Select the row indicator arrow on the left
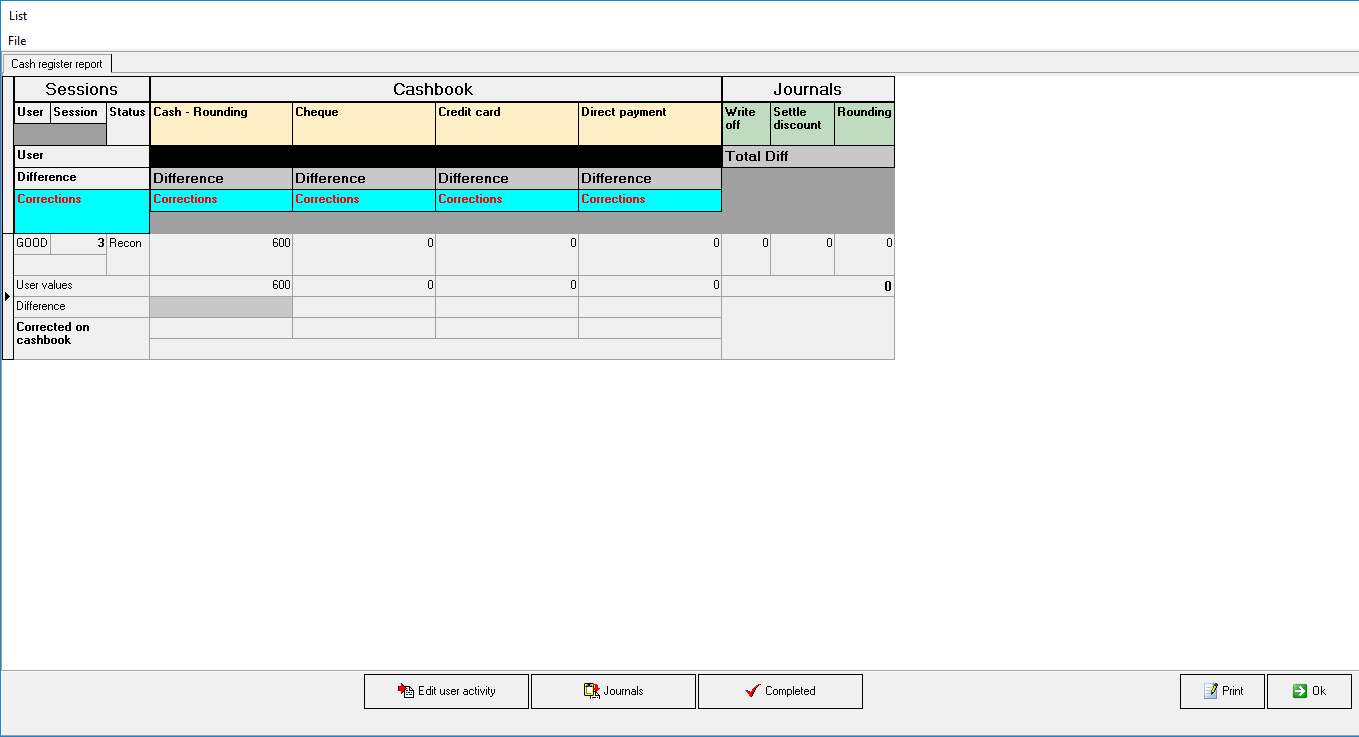The height and width of the screenshot is (737, 1359). (x=8, y=296)
